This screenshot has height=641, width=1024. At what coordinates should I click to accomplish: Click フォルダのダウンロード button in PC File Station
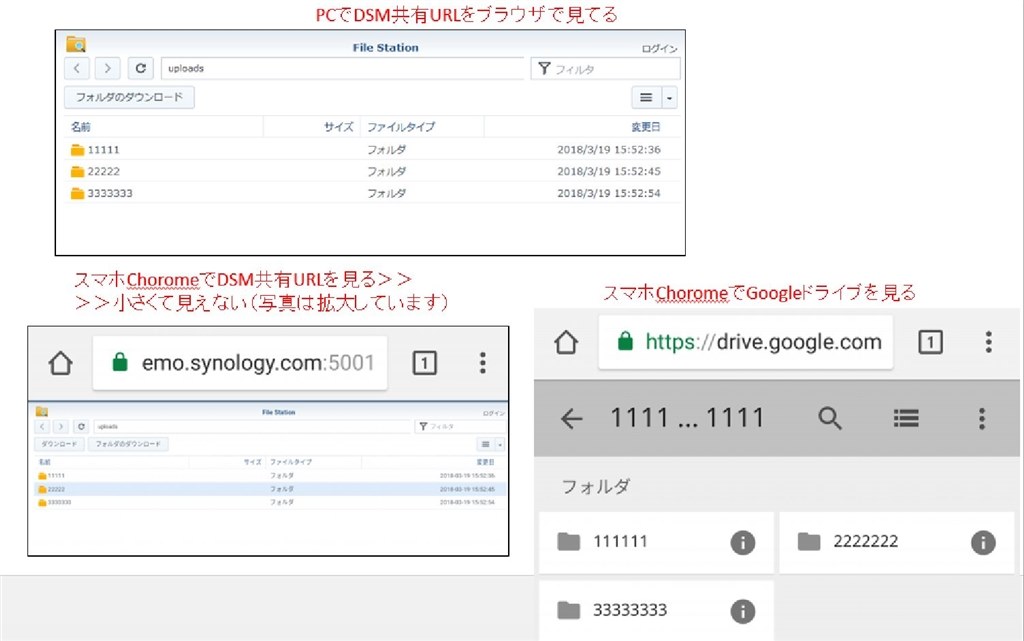[129, 97]
